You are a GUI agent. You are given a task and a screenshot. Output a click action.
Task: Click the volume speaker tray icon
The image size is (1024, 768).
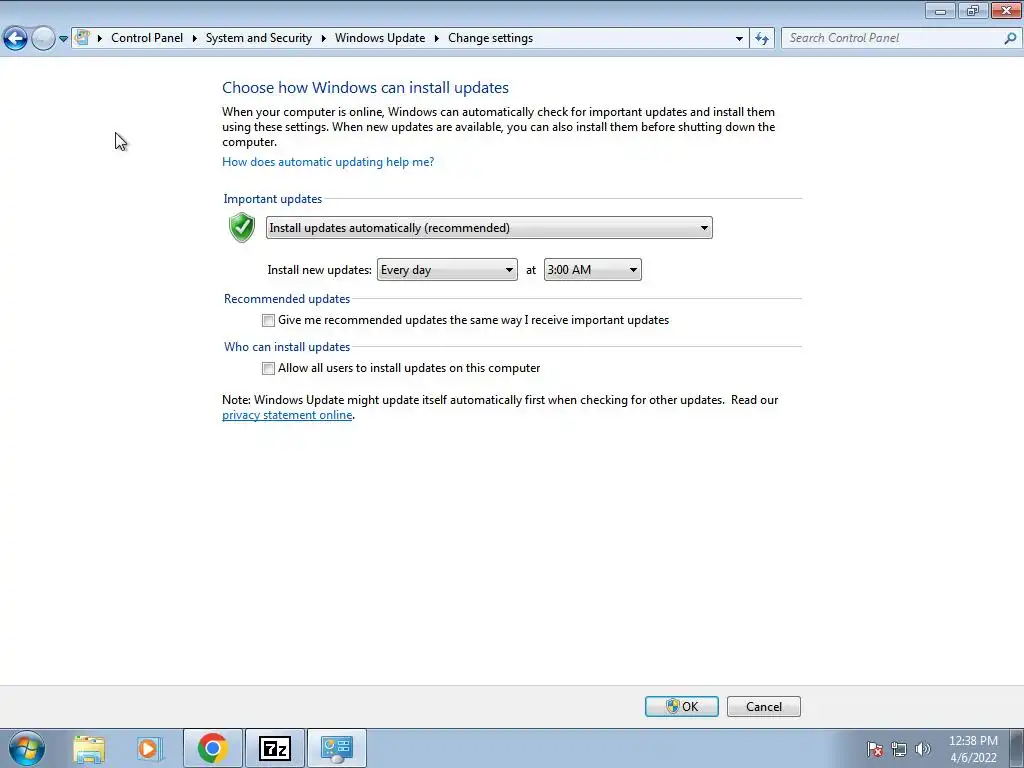(x=923, y=749)
